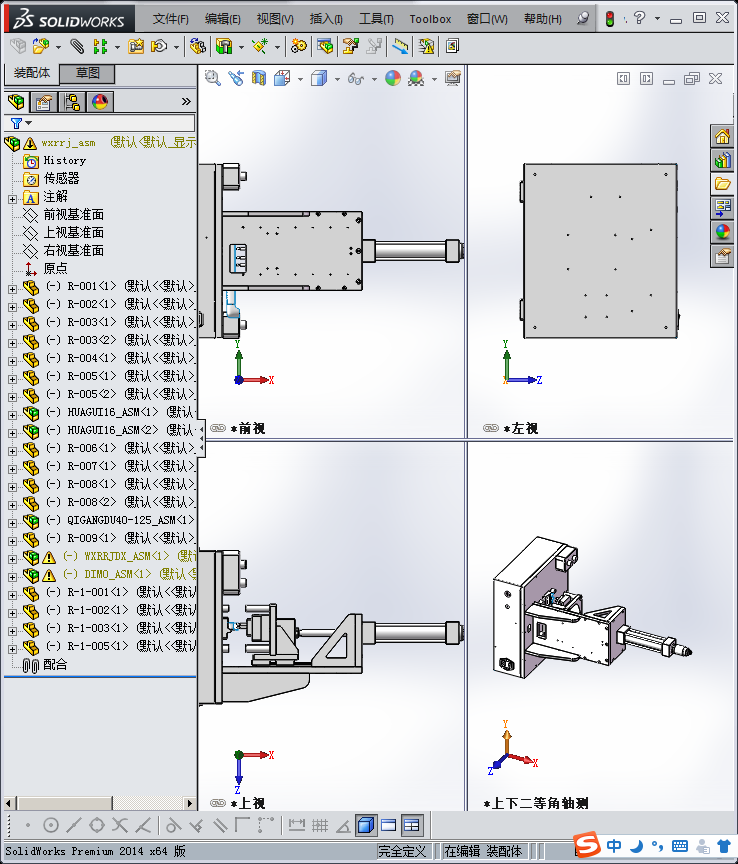738x864 pixels.
Task: Open the Custom Properties clipboard icon in task pane
Action: tap(723, 256)
